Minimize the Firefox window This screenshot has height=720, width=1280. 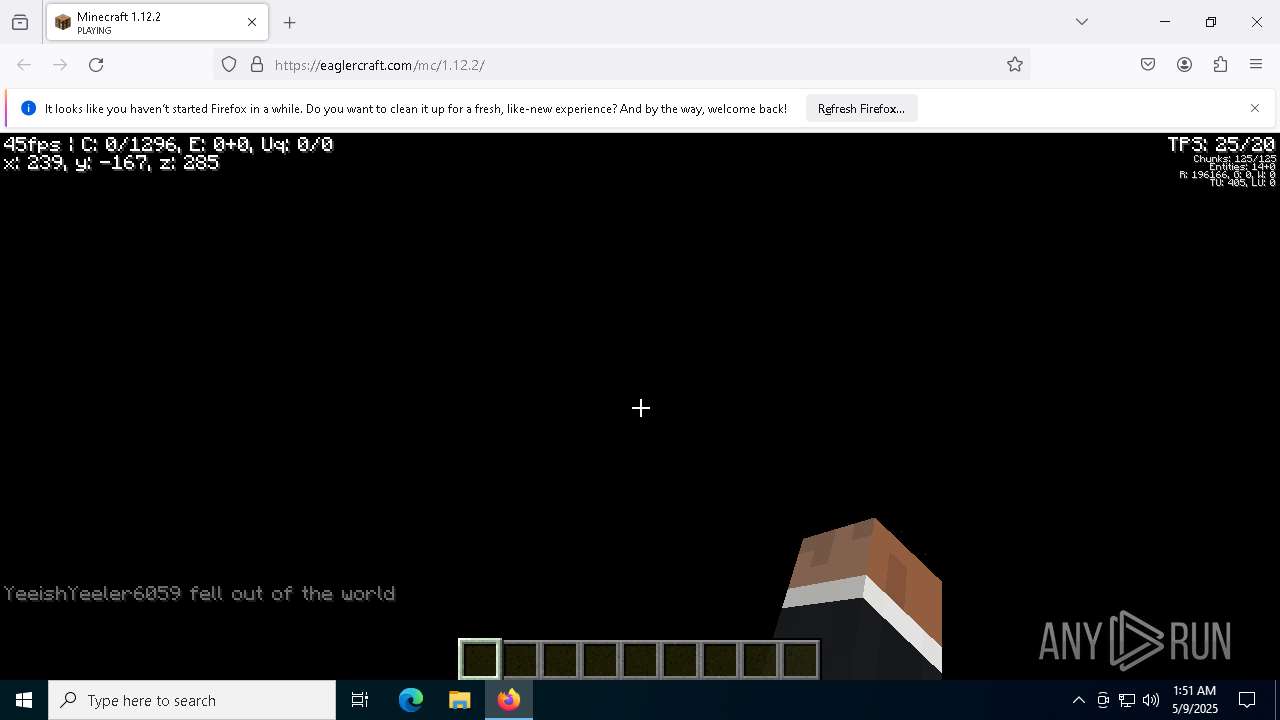pos(1165,22)
